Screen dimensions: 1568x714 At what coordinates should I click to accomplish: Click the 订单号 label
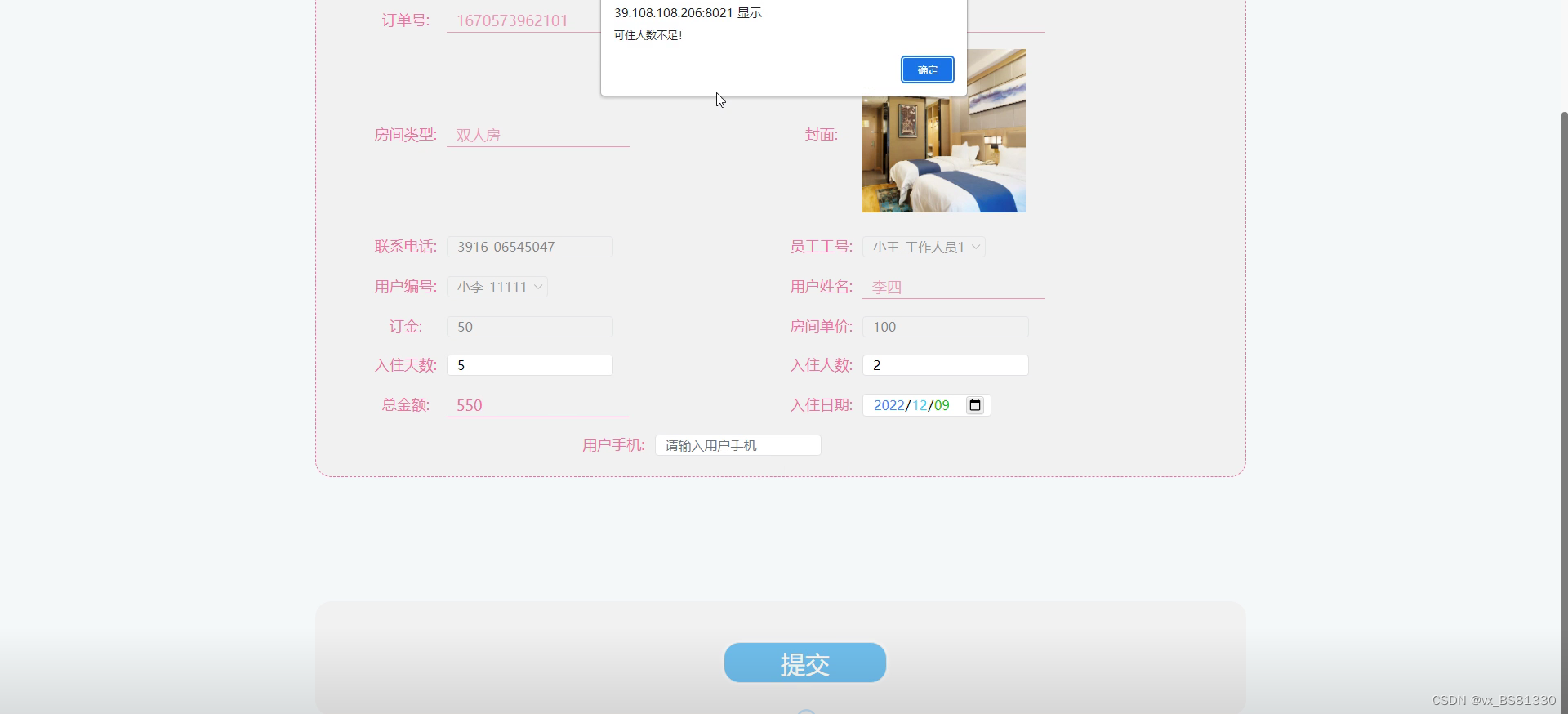click(x=405, y=20)
